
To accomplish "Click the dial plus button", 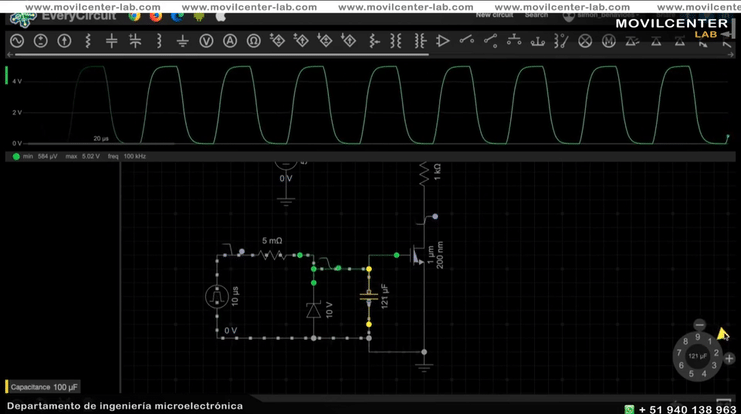I will [x=729, y=359].
